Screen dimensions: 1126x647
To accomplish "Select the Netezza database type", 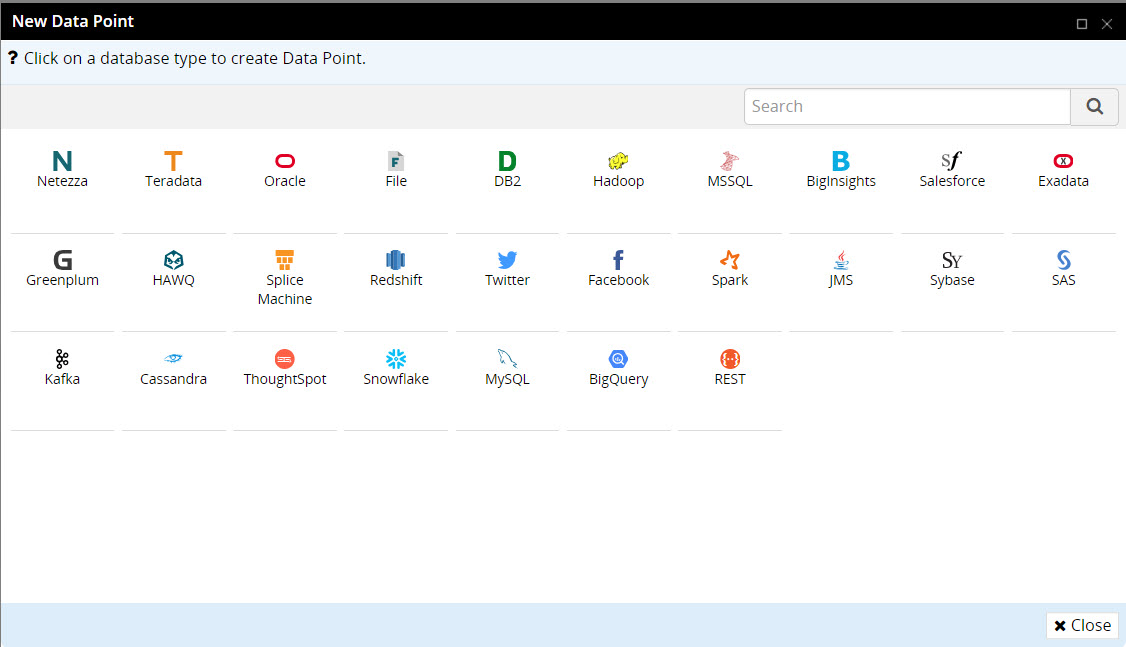I will pyautogui.click(x=62, y=162).
